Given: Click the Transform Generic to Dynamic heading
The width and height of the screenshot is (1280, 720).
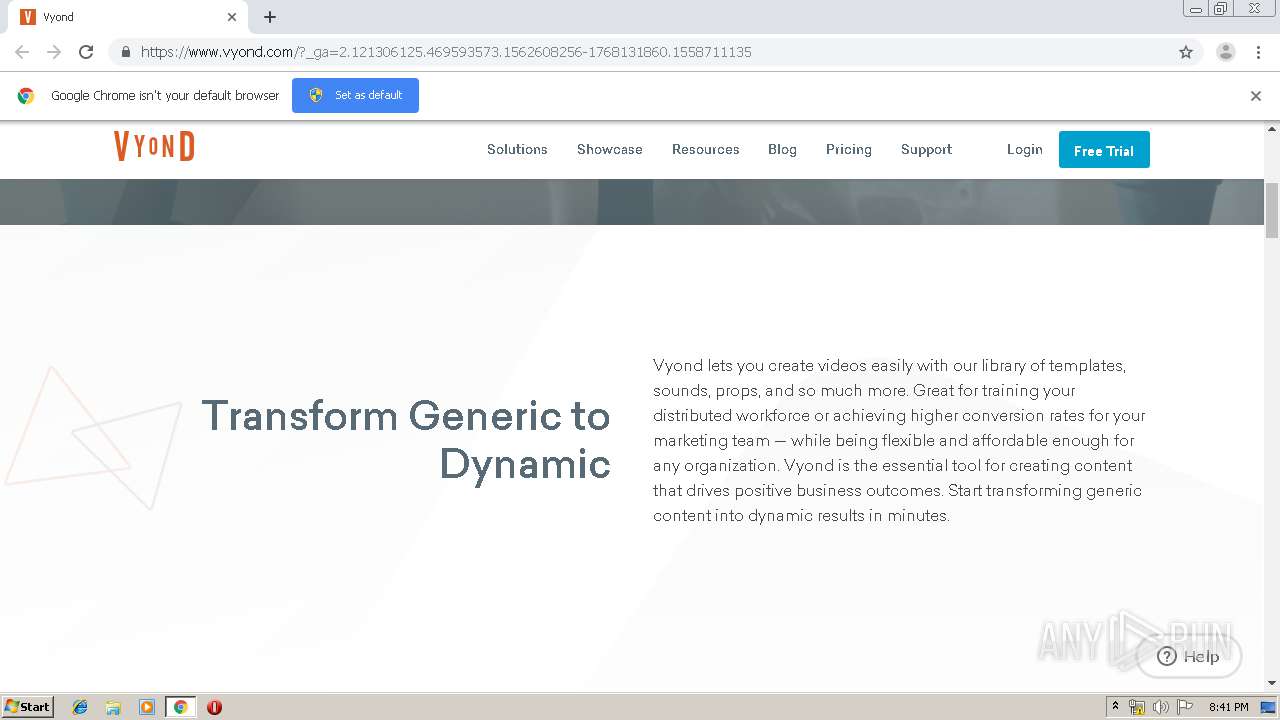Looking at the screenshot, I should [x=406, y=439].
